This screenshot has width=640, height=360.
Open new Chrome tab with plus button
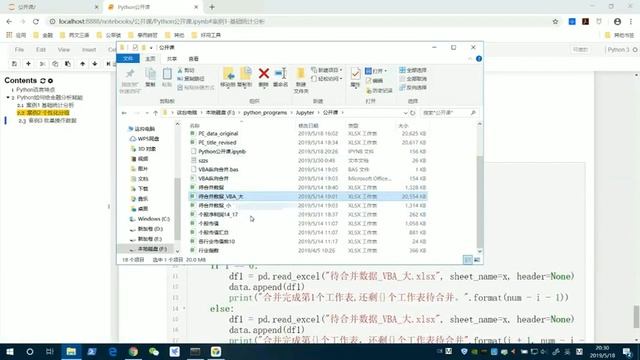(x=212, y=7)
